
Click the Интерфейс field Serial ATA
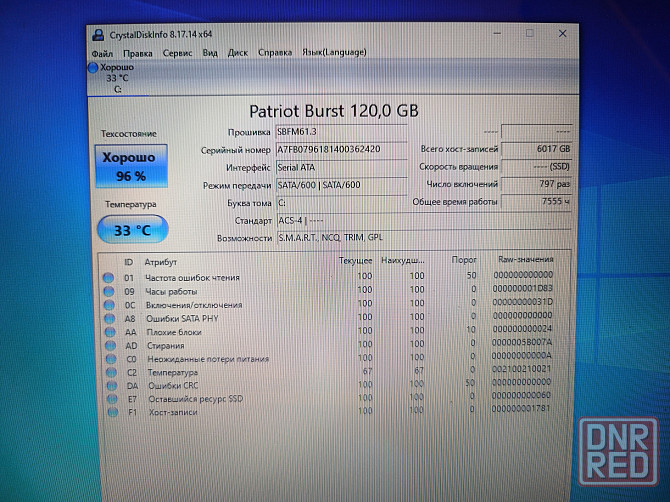[x=341, y=167]
